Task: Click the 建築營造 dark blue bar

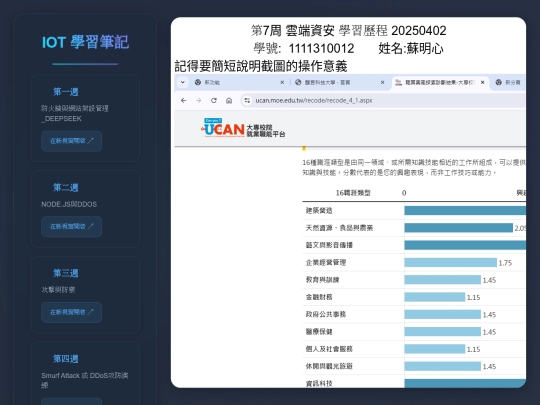Action: click(x=465, y=210)
